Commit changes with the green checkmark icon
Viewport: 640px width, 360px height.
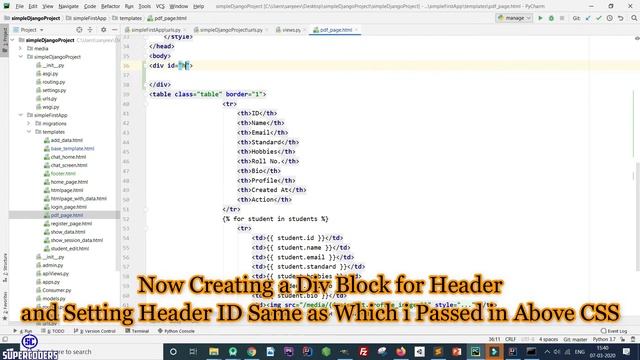[x=599, y=18]
